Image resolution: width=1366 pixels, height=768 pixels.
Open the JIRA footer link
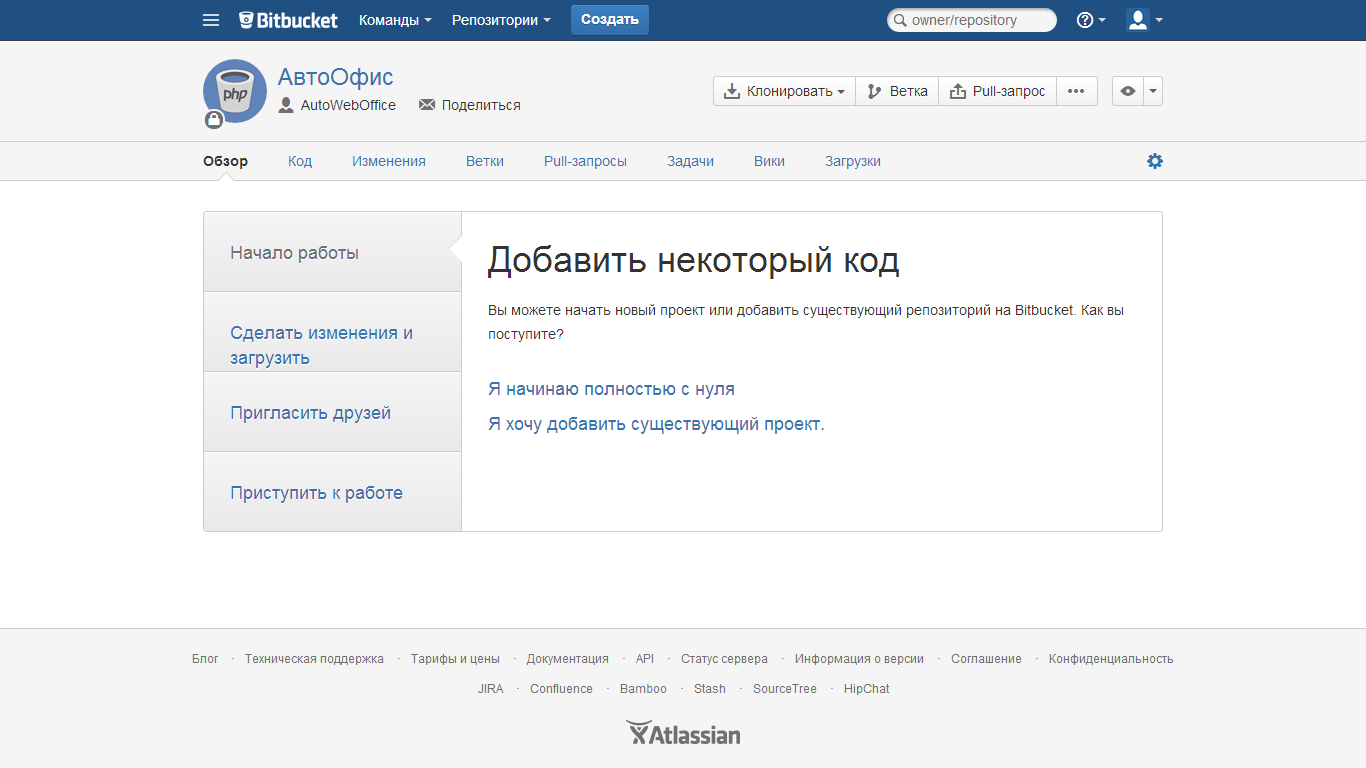pyautogui.click(x=490, y=689)
